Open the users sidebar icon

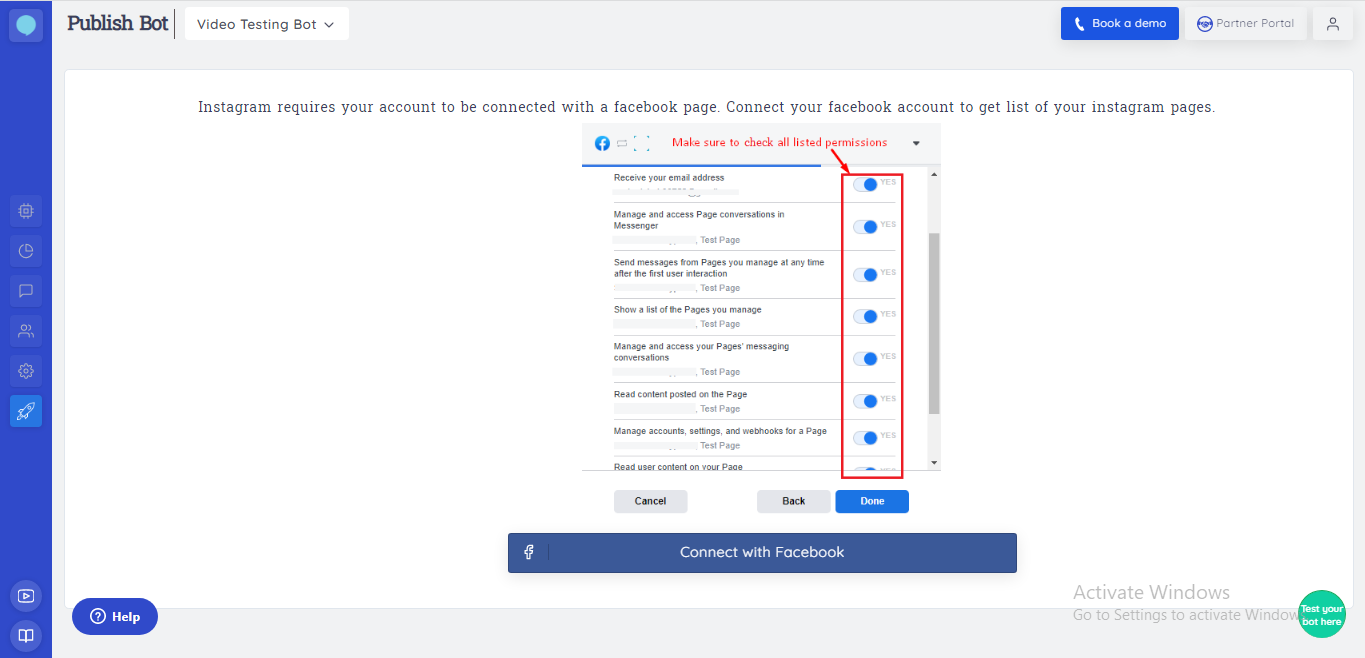[26, 331]
